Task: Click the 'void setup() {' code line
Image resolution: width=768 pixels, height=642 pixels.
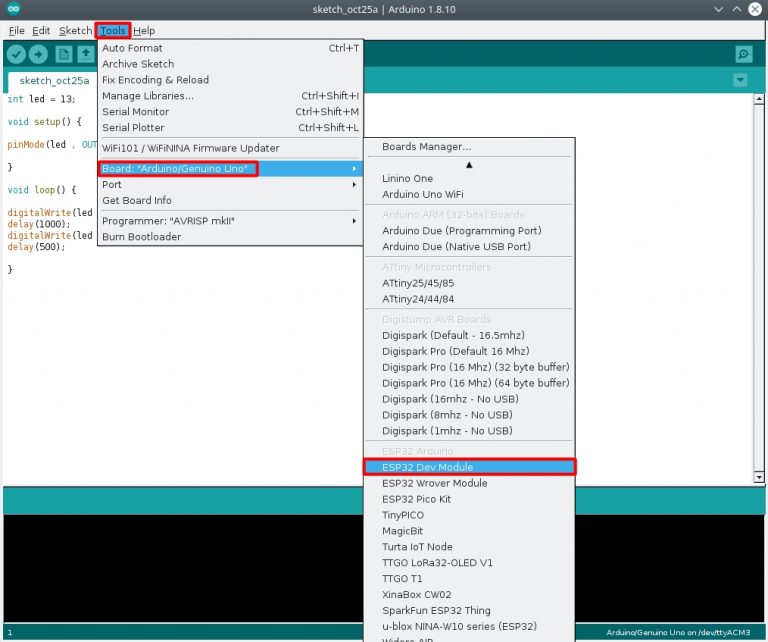Action: click(44, 122)
